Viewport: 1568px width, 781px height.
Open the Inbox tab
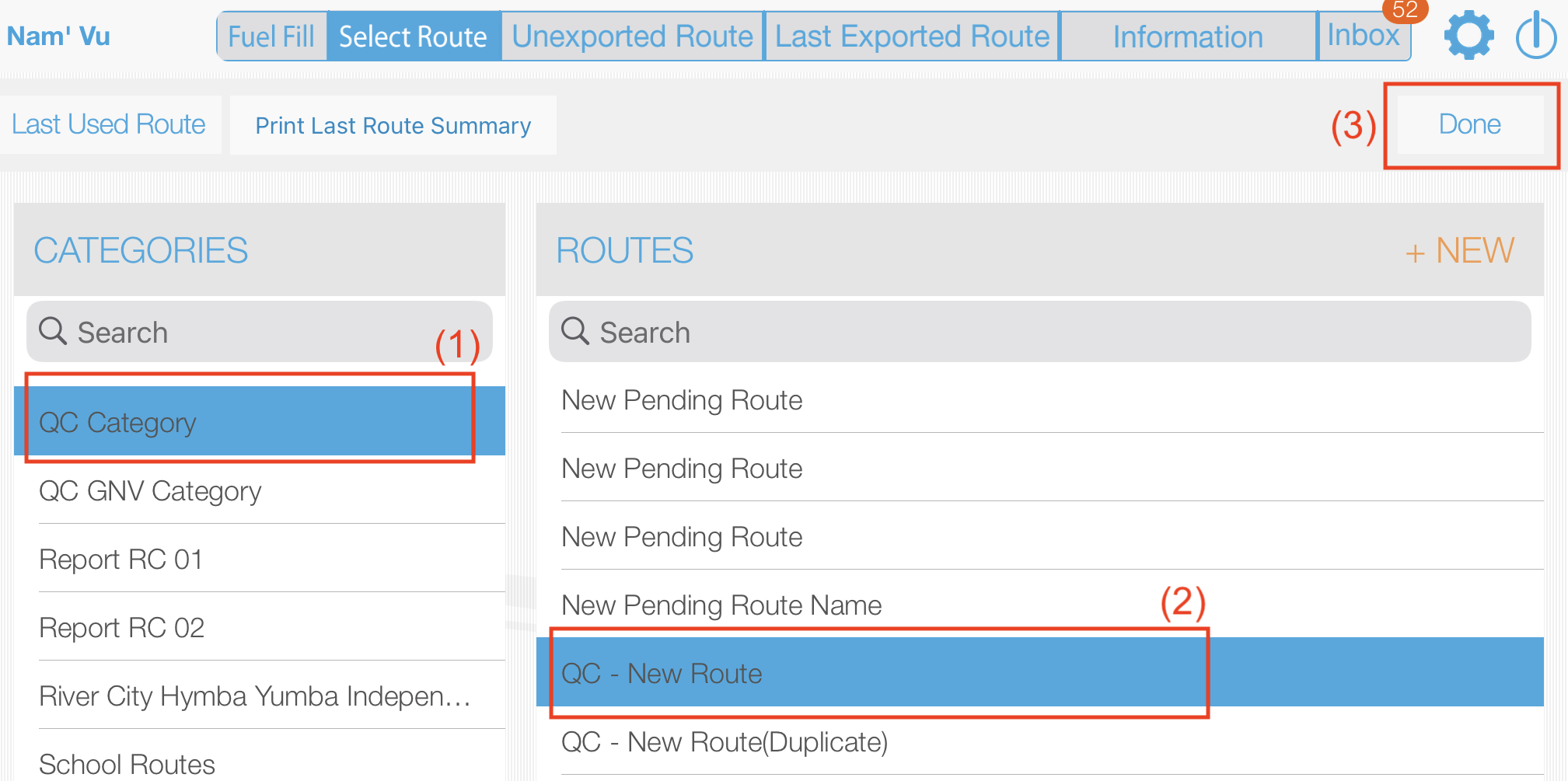tap(1364, 34)
